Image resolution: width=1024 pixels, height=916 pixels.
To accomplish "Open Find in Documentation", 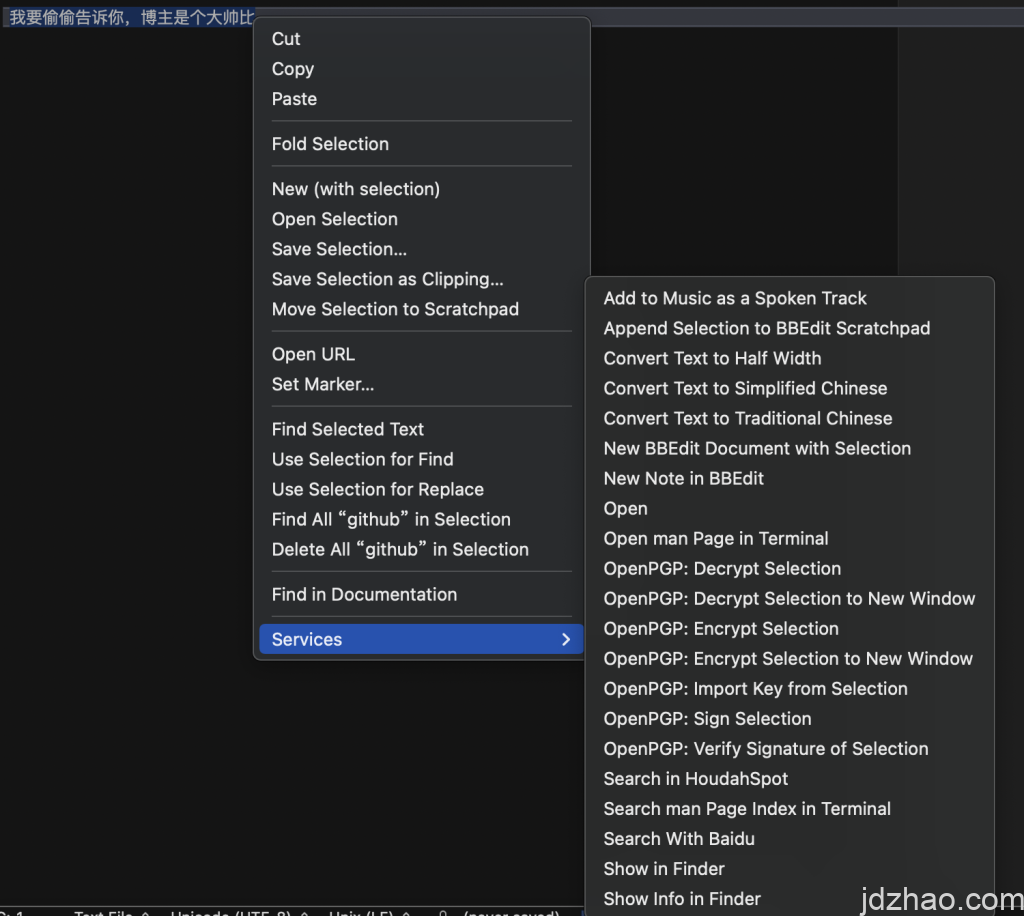I will pos(364,594).
